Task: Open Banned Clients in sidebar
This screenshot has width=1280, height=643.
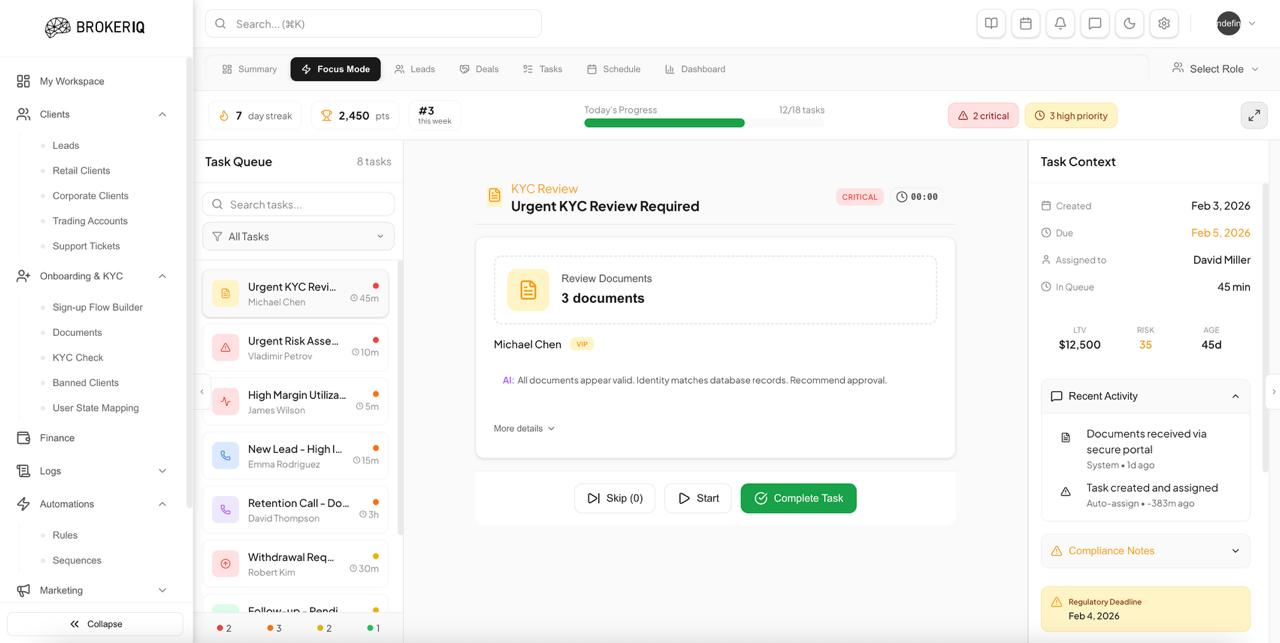Action: pyautogui.click(x=85, y=383)
